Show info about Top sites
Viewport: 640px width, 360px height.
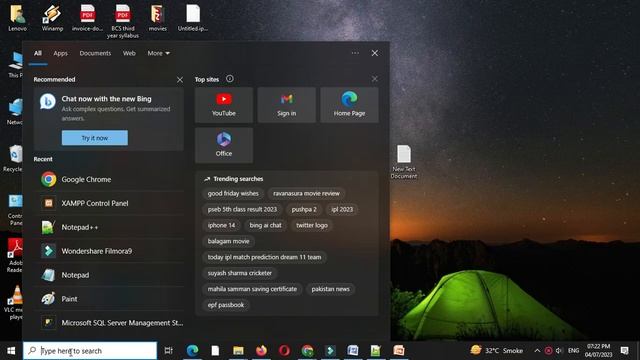230,79
